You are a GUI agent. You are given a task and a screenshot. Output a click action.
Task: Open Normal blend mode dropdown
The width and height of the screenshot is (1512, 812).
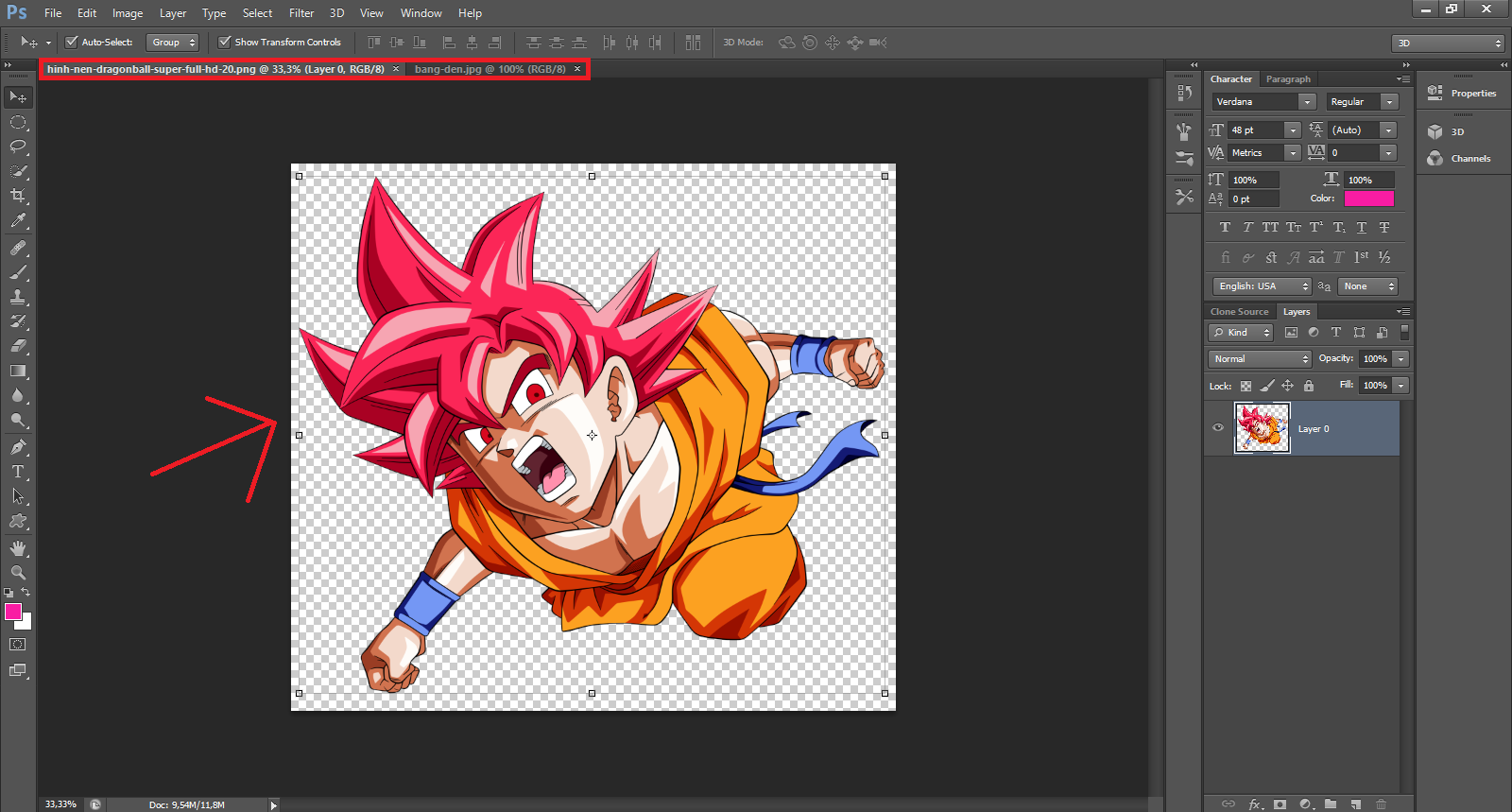(x=1260, y=359)
